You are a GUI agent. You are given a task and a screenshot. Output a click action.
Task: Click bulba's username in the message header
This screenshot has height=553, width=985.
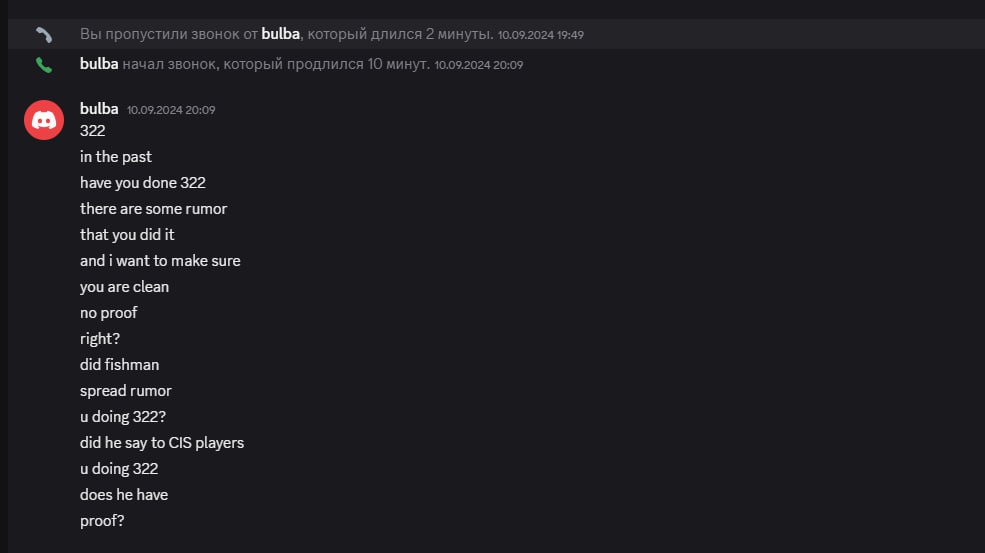click(99, 109)
